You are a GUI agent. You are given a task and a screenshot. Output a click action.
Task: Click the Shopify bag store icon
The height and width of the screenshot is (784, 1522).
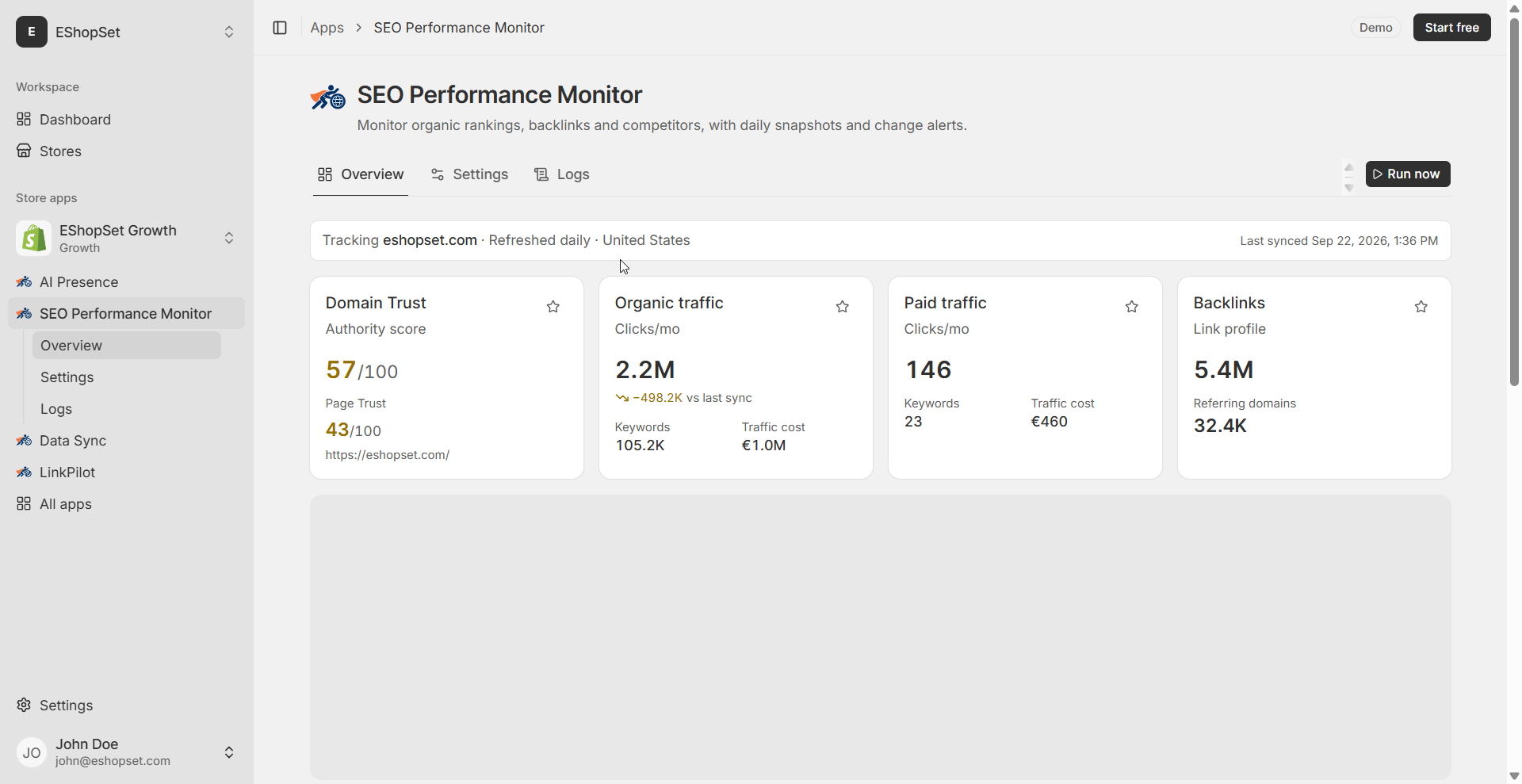[x=33, y=238]
